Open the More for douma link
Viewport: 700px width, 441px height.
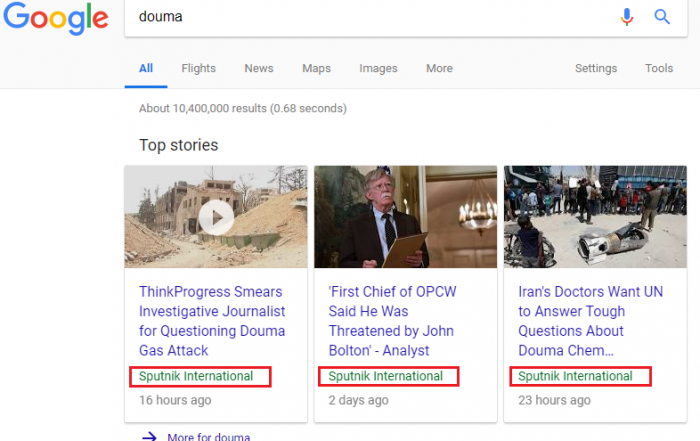coord(208,436)
